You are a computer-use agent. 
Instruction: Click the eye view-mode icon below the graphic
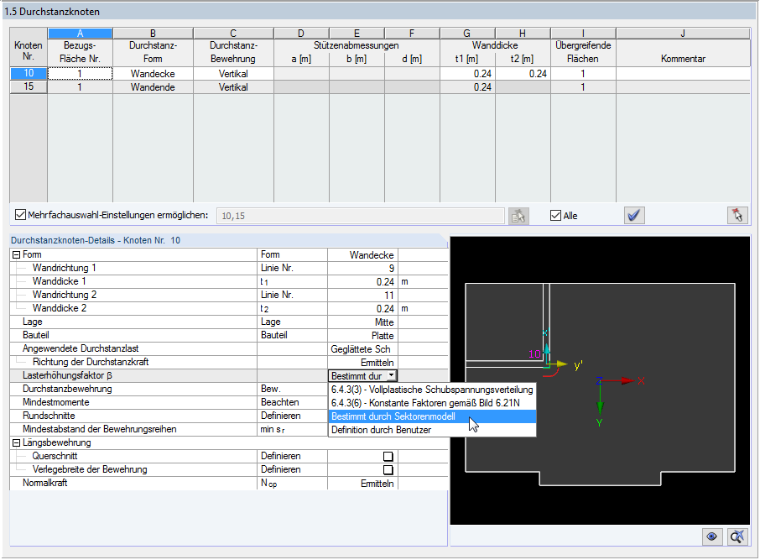tap(712, 537)
